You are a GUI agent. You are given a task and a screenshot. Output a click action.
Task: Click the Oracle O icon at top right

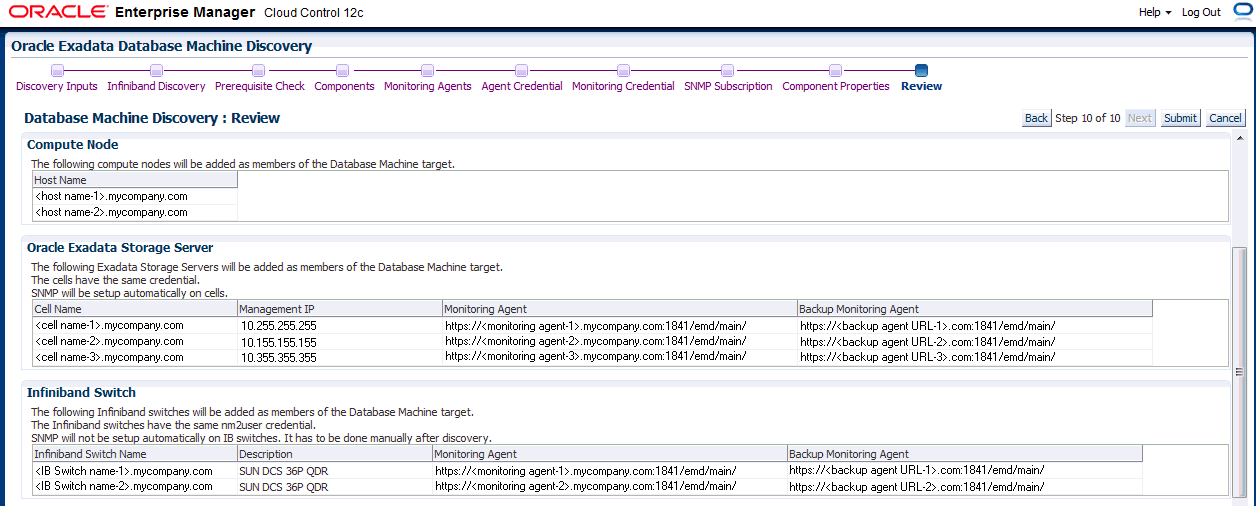pos(1243,11)
